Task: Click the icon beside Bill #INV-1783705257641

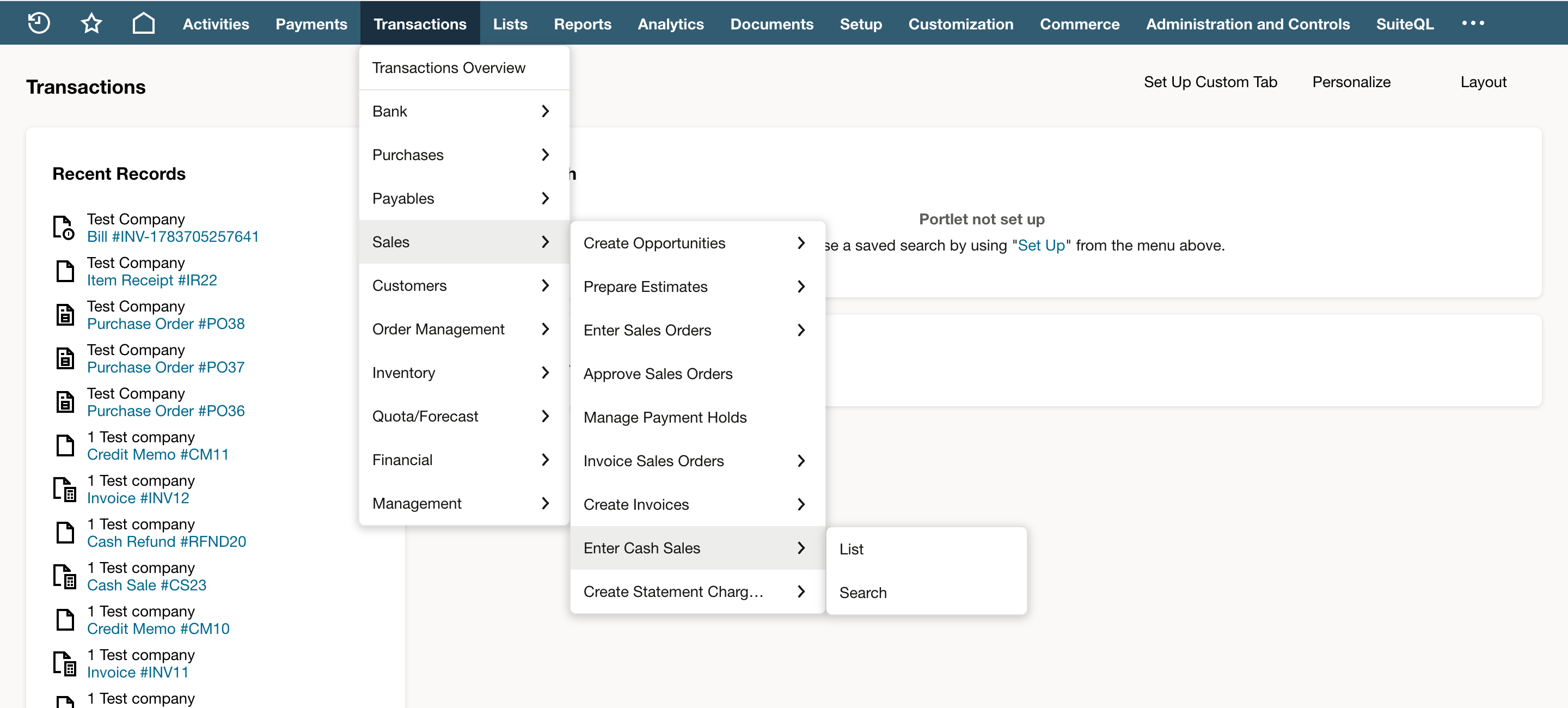Action: click(x=63, y=228)
